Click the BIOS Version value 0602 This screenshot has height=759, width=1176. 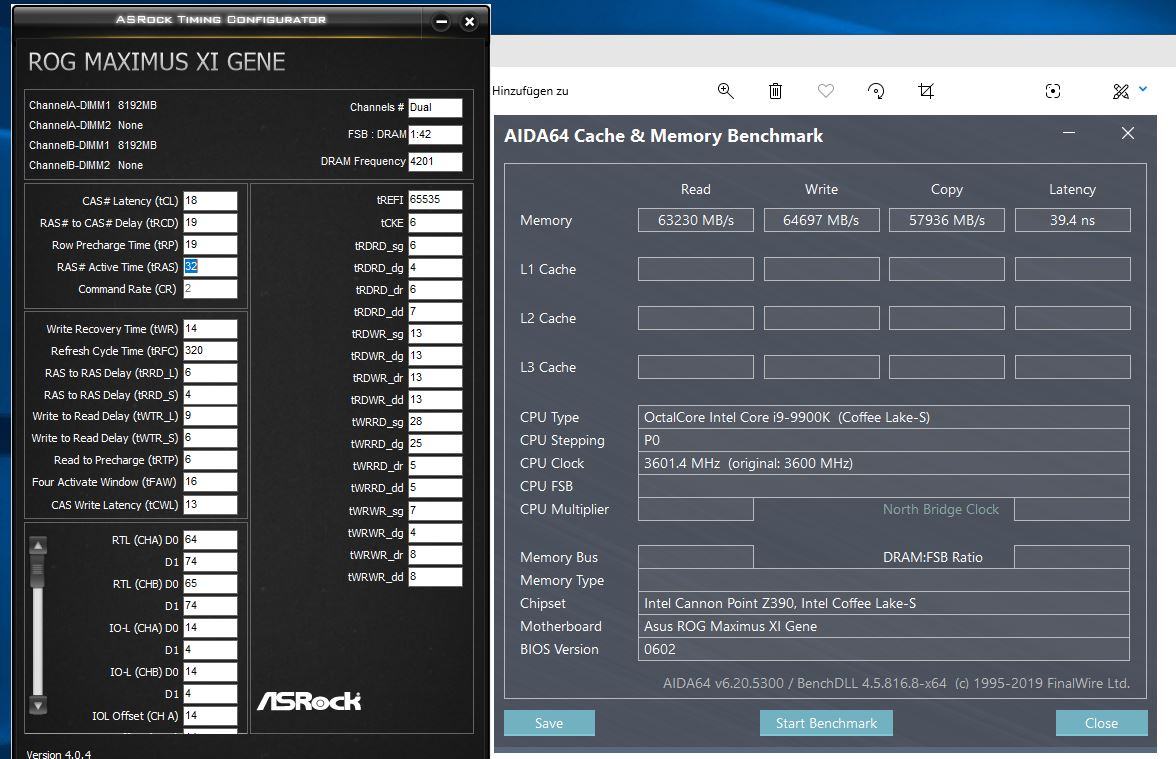point(884,649)
